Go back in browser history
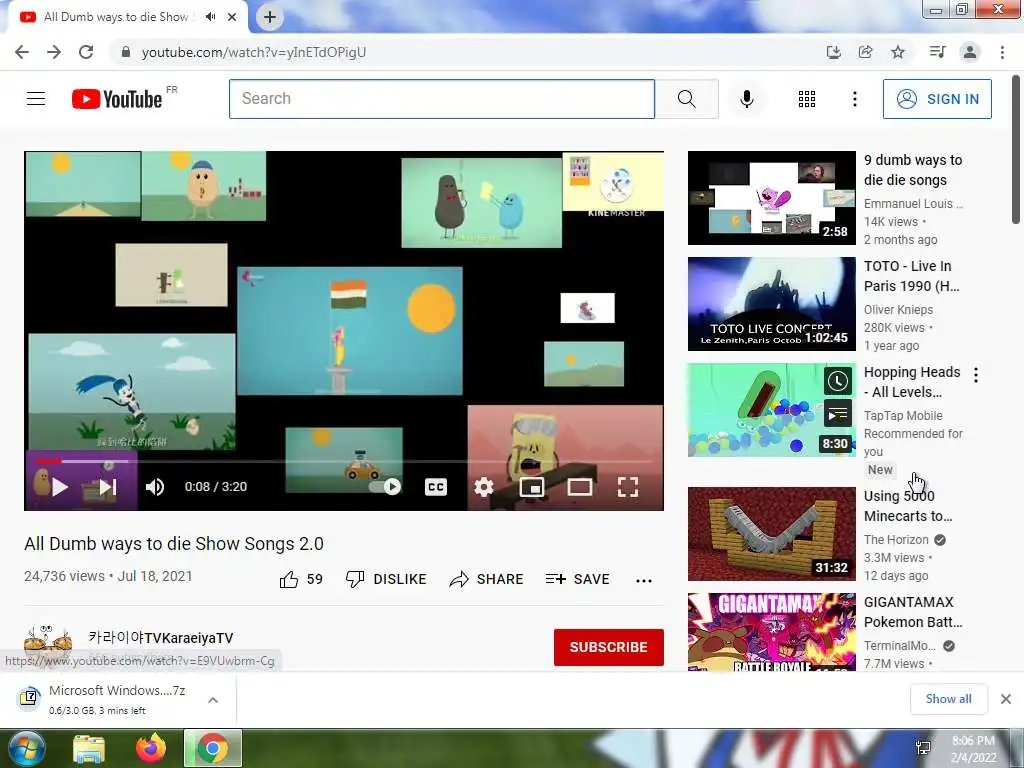 [22, 52]
